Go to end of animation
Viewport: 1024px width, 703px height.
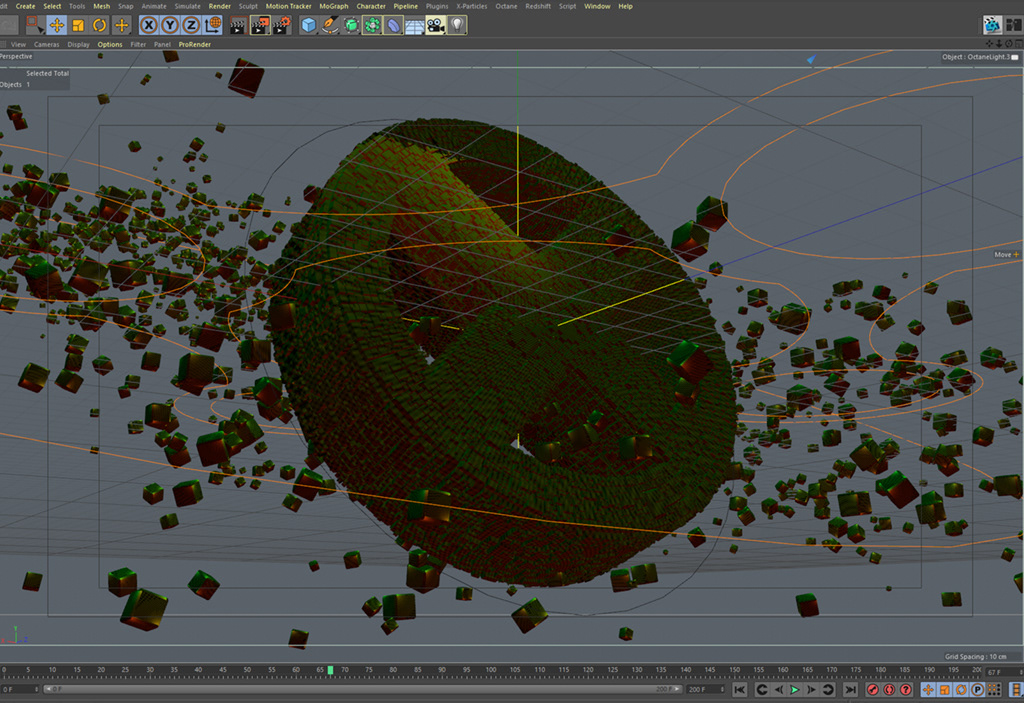[850, 690]
